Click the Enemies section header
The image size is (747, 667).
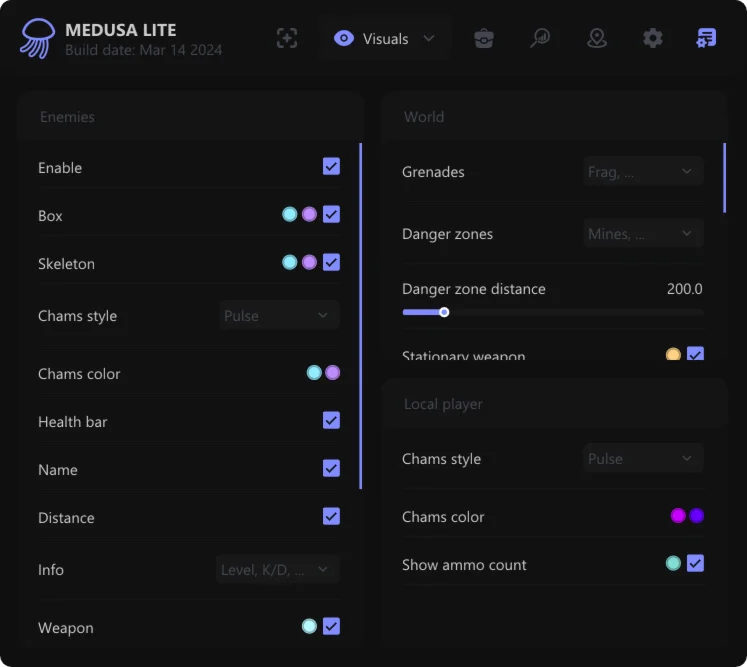coord(67,117)
